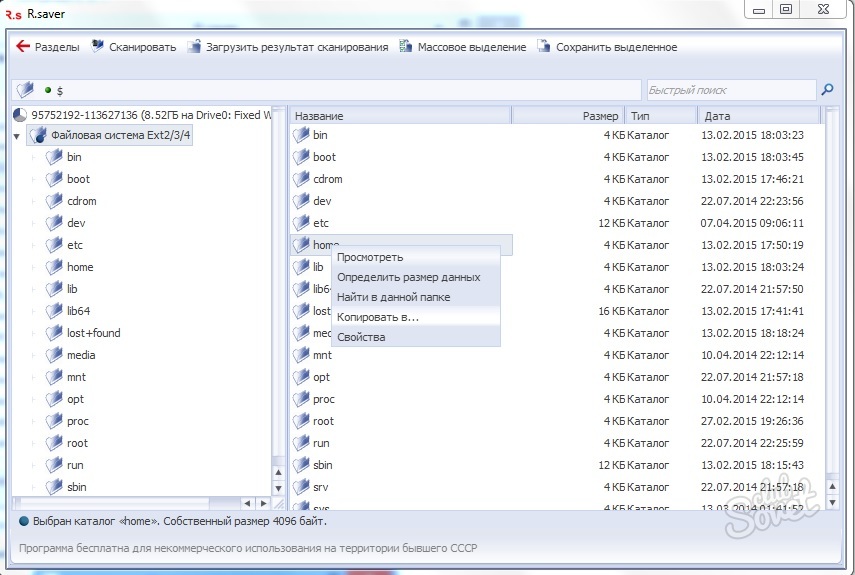Click the magnifier search icon
The image size is (855, 575).
827,90
